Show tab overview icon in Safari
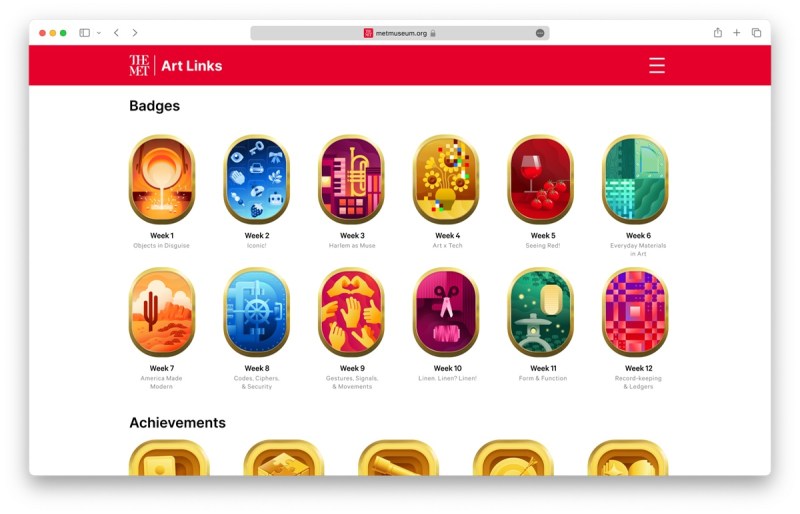The height and width of the screenshot is (514, 800). [757, 33]
